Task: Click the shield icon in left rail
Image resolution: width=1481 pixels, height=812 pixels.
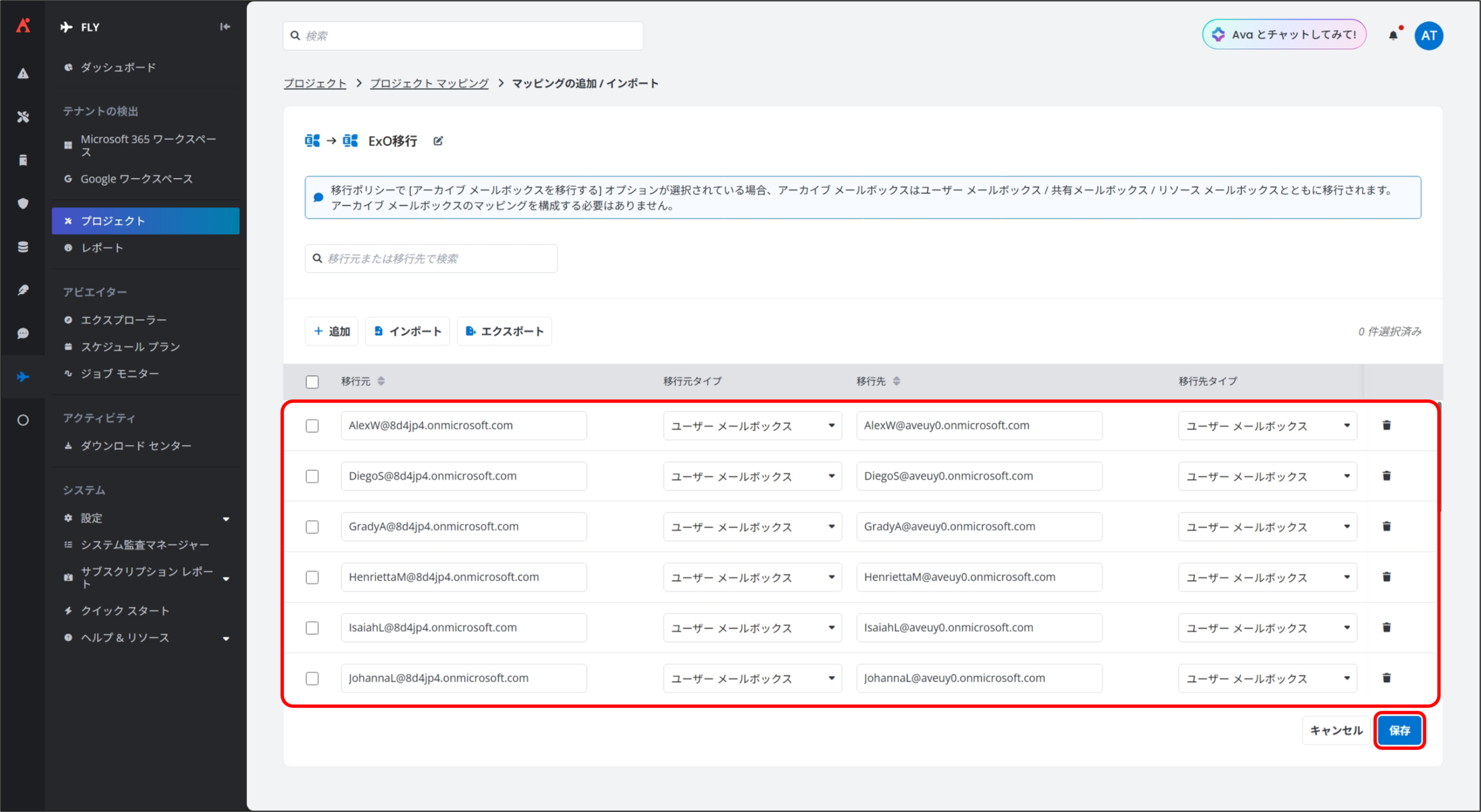Action: tap(23, 204)
